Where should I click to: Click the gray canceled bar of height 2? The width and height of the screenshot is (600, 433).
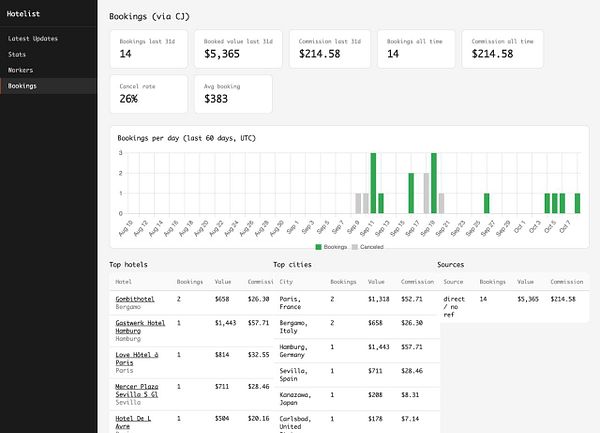pos(426,193)
